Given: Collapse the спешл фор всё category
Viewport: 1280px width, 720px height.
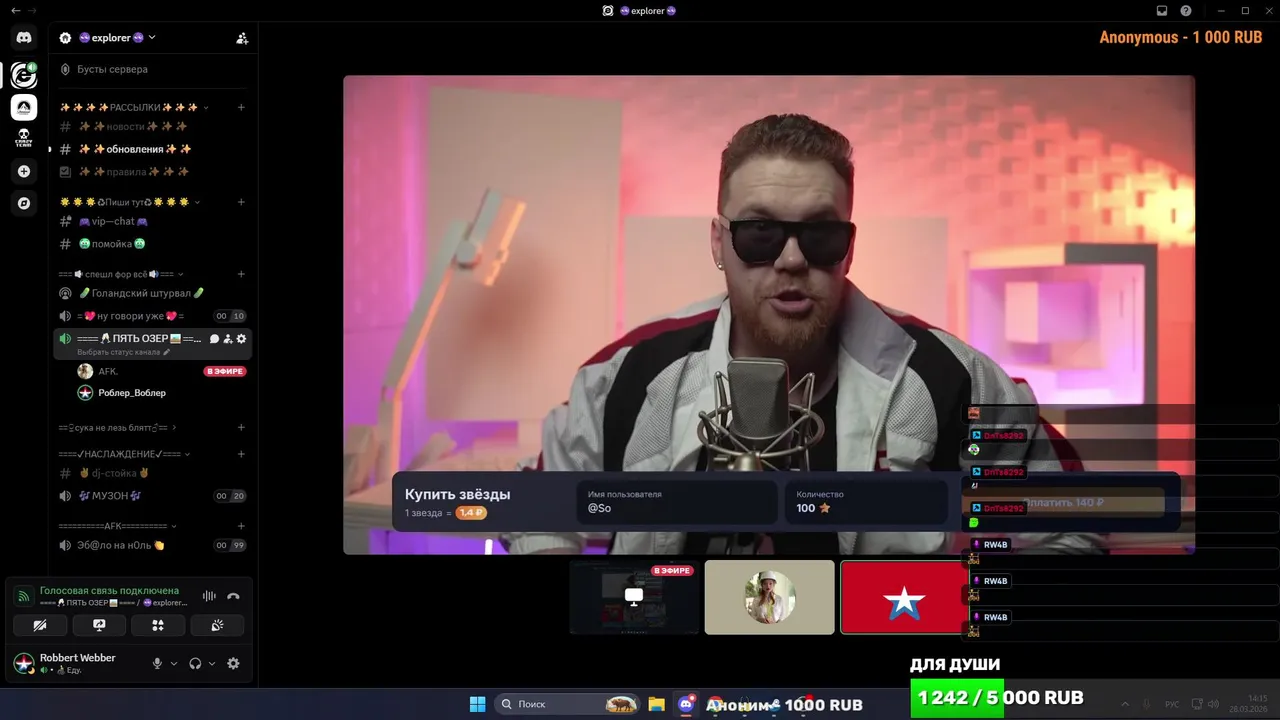Looking at the screenshot, I should [180, 274].
